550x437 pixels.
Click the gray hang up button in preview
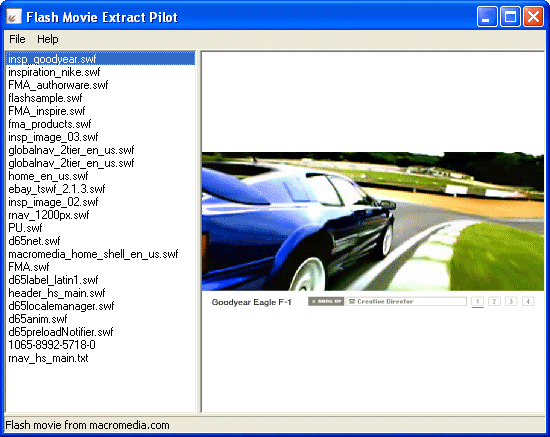(326, 301)
